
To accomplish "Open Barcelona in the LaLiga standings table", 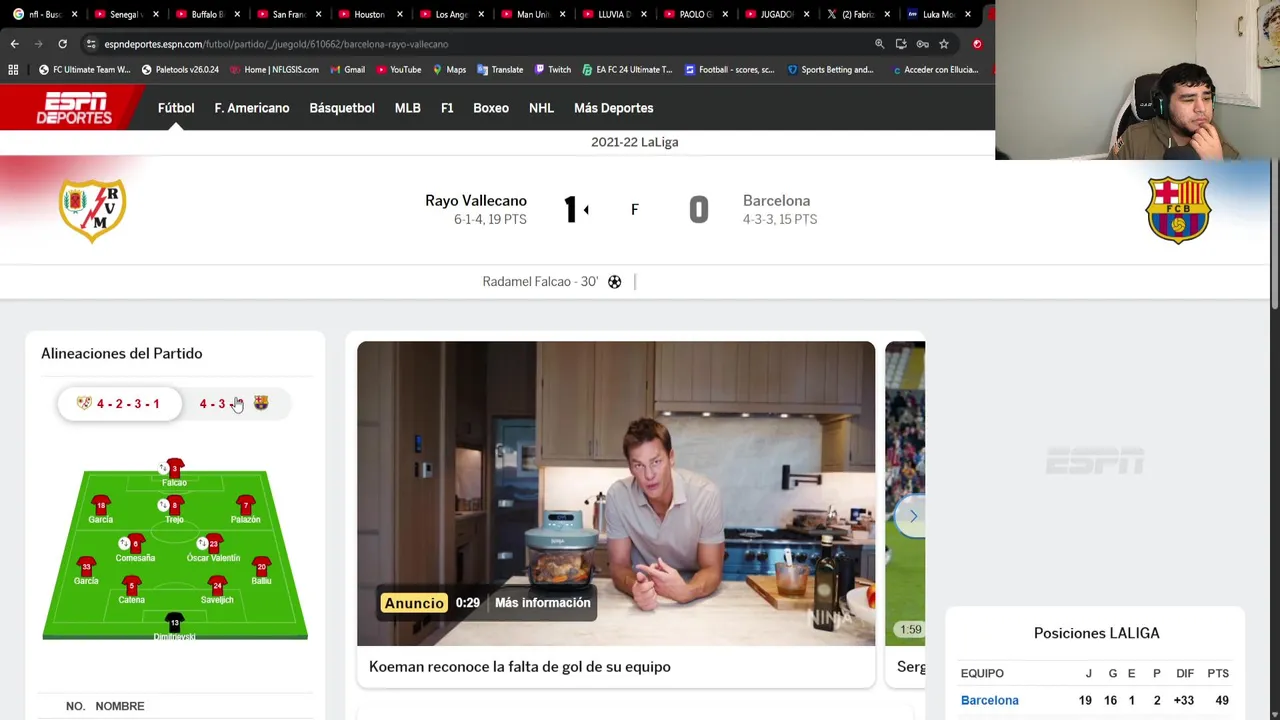I will coord(990,700).
